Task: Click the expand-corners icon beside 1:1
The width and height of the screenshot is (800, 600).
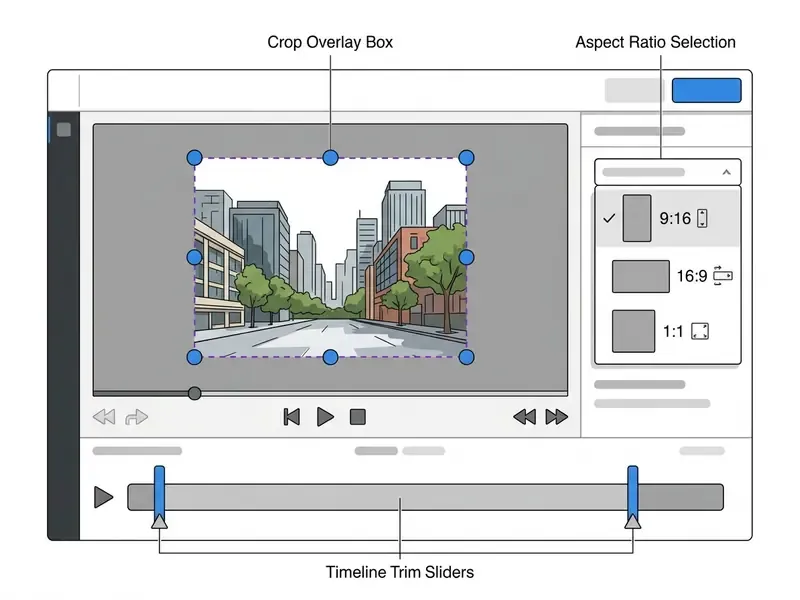Action: [700, 331]
